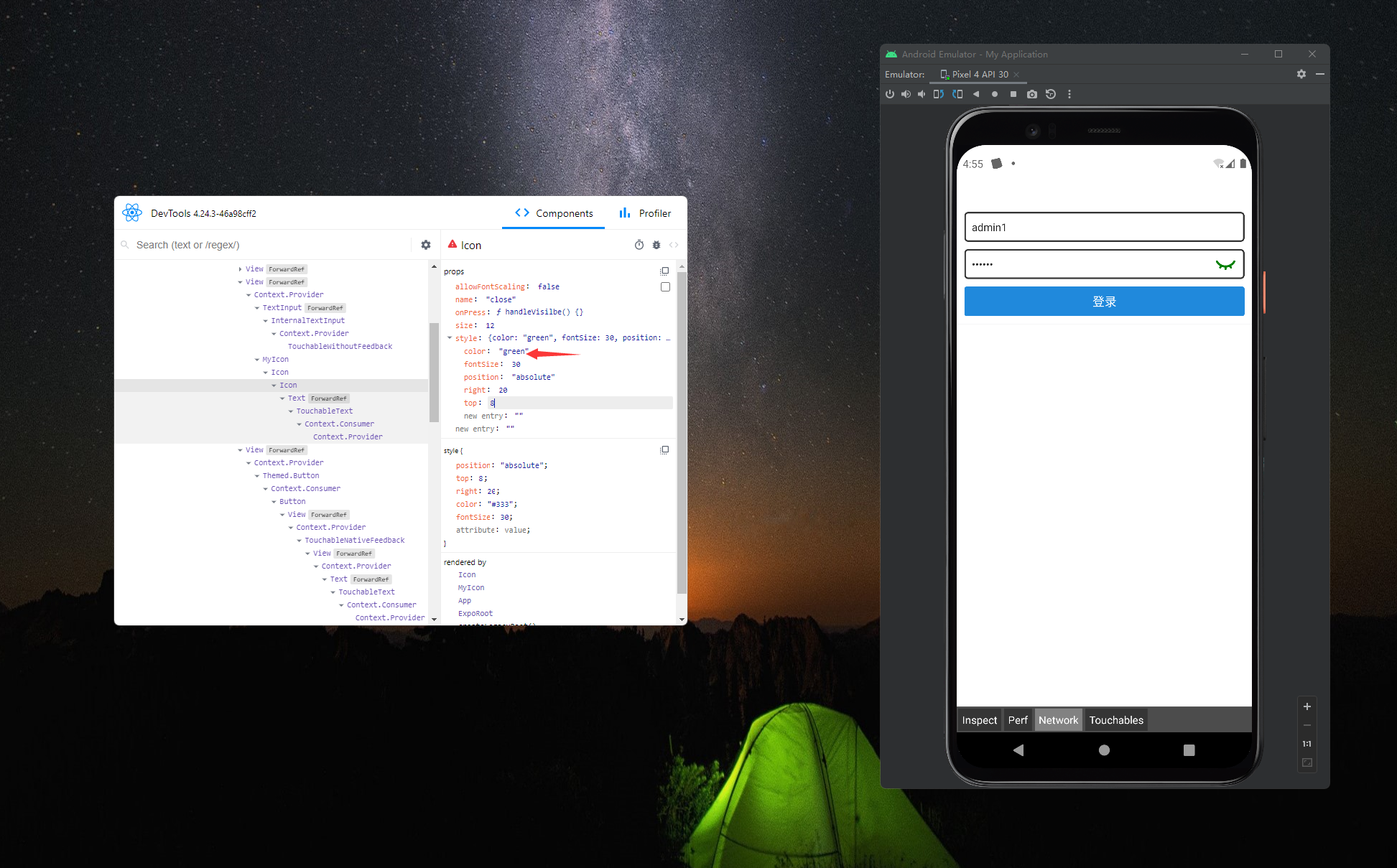The height and width of the screenshot is (868, 1397).
Task: Click the suspend stopwatch icon in DevTools
Action: (639, 245)
